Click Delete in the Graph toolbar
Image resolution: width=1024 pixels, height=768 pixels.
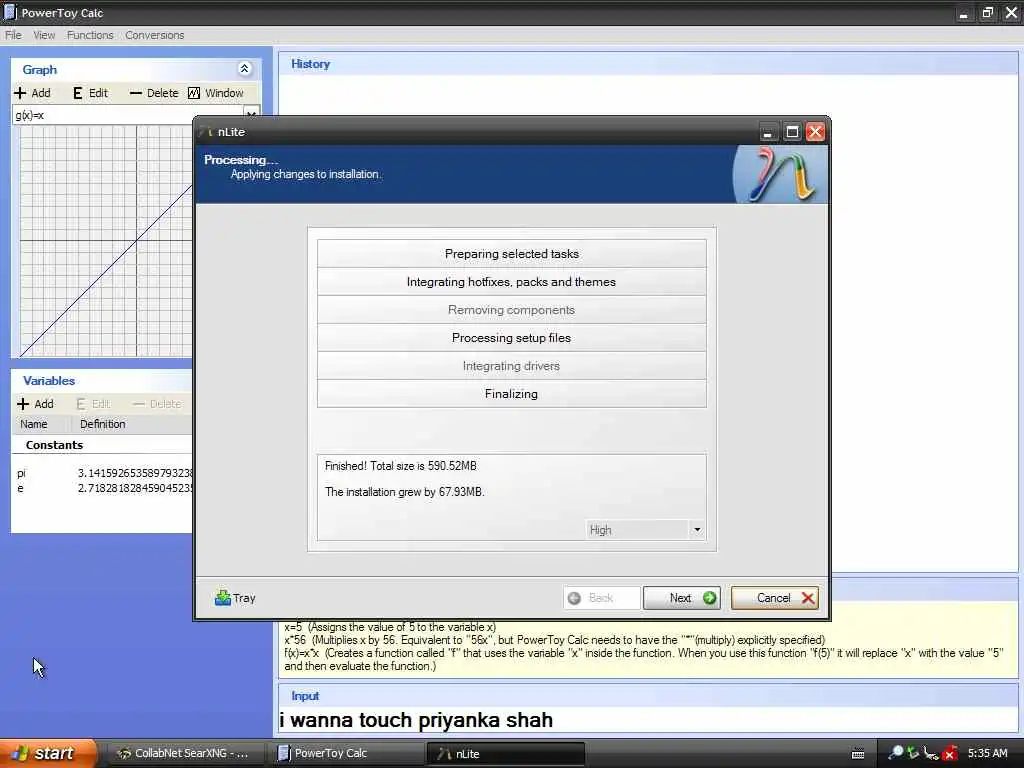point(154,93)
